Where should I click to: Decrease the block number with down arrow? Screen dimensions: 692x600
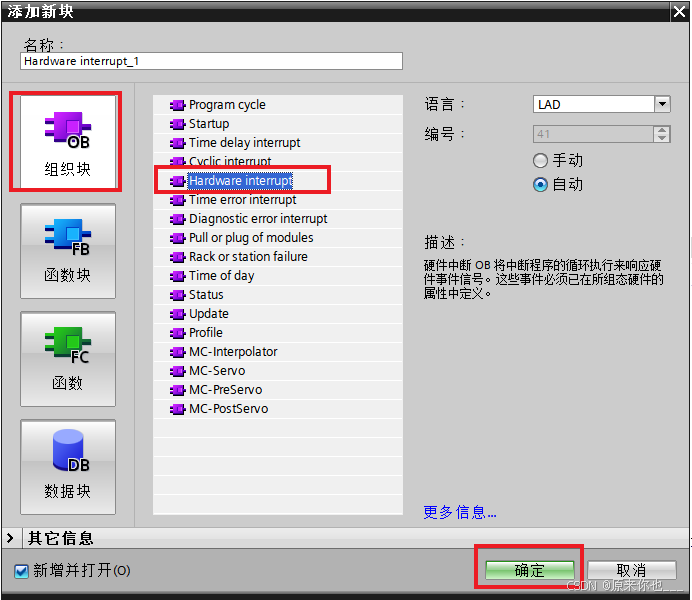click(662, 138)
